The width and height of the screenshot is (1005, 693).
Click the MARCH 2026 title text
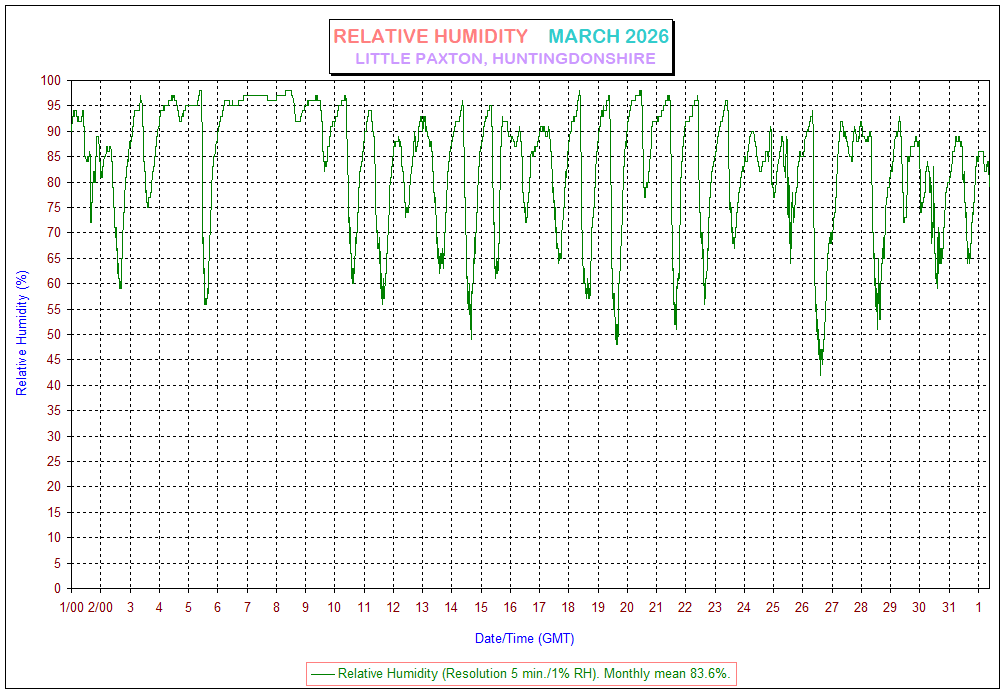tap(608, 36)
